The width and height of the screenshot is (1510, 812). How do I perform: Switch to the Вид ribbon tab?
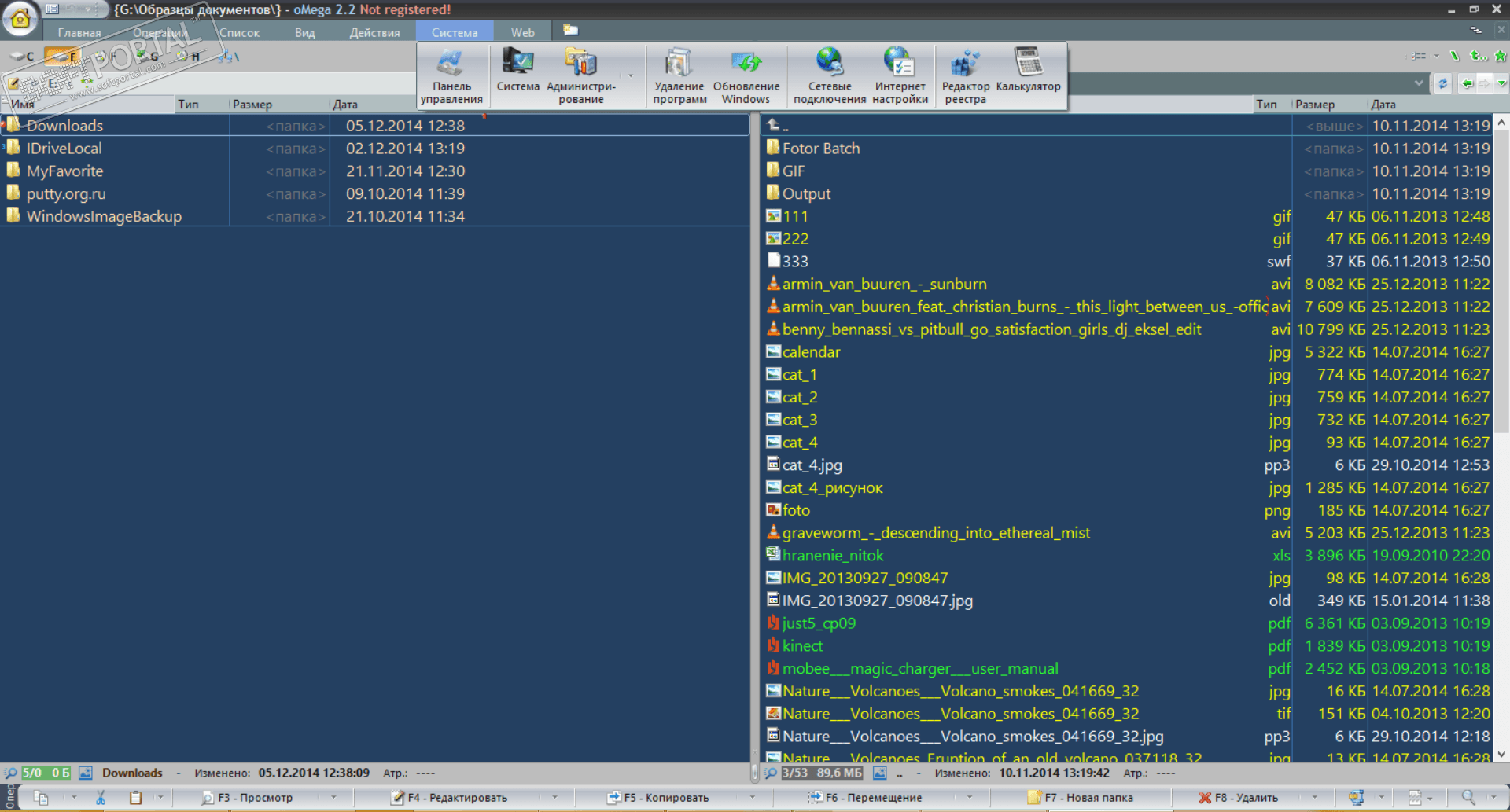[x=304, y=32]
